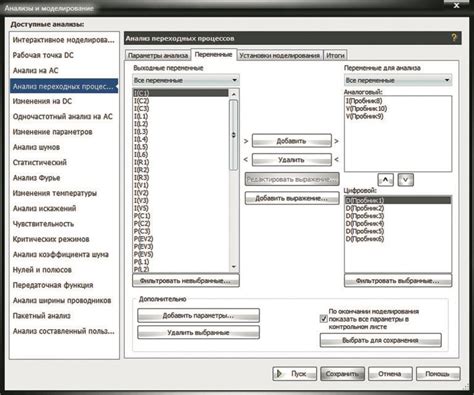Start simulation with Пуск button
The height and width of the screenshot is (395, 474).
coord(295,374)
